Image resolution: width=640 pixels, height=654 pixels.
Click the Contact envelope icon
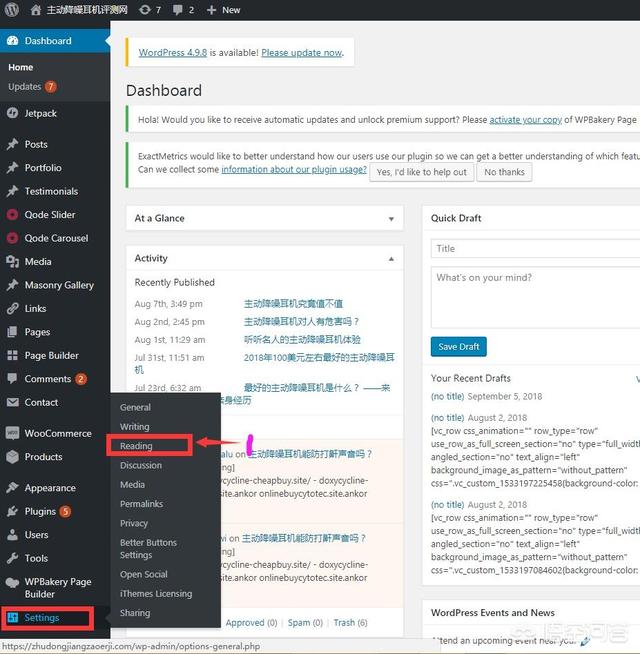click(13, 402)
